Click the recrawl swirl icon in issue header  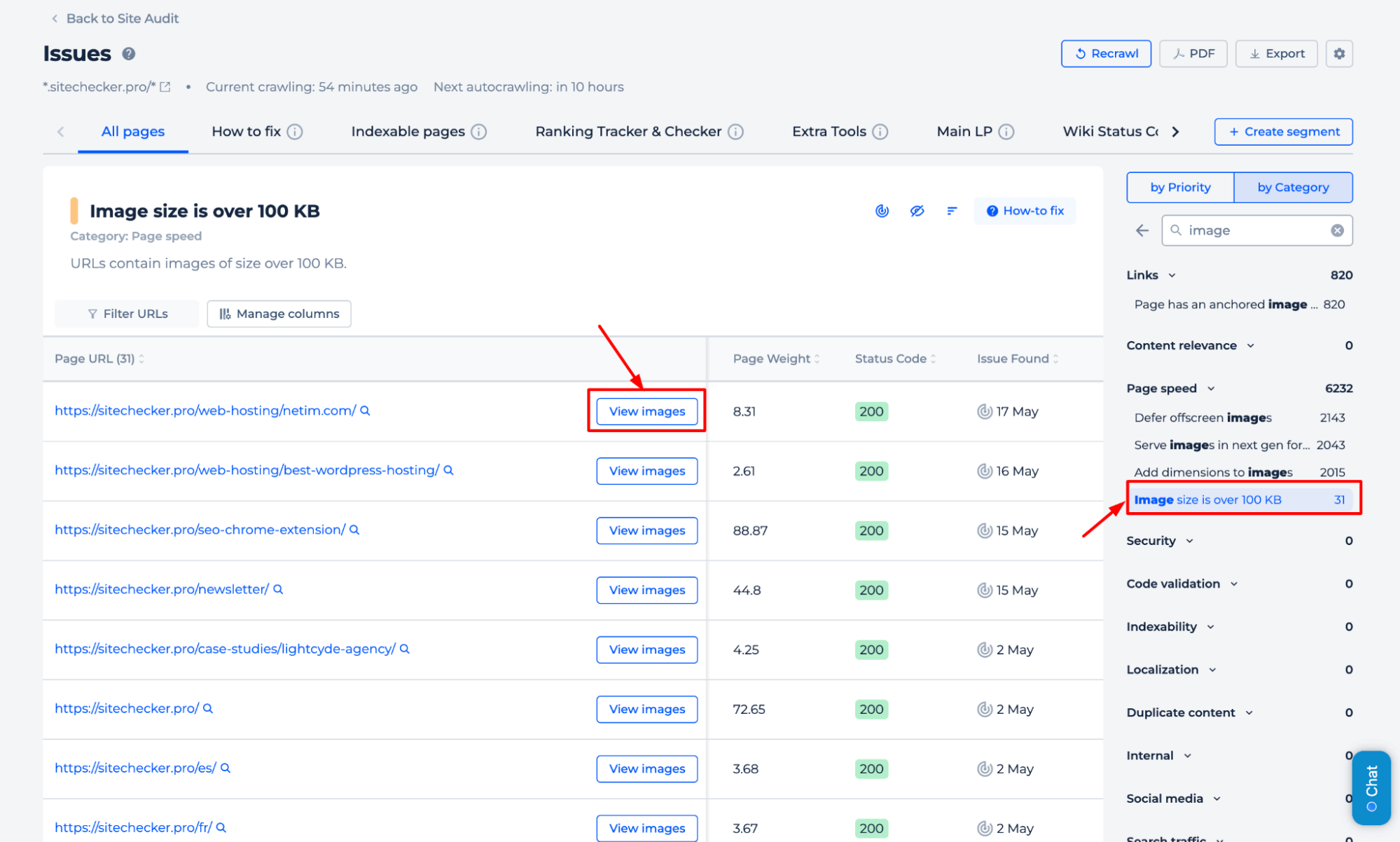[882, 211]
